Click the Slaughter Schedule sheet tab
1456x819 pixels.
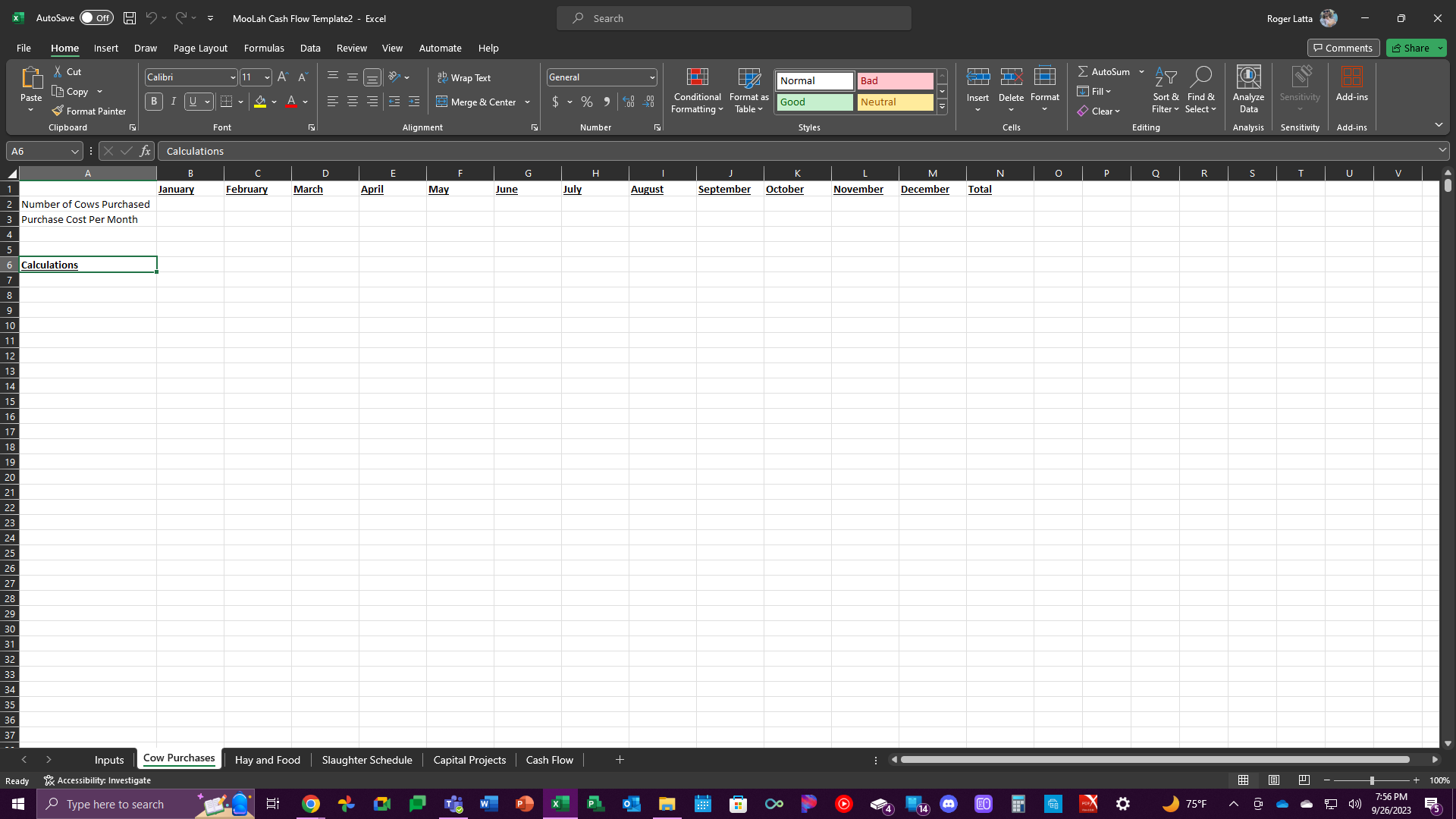366,759
